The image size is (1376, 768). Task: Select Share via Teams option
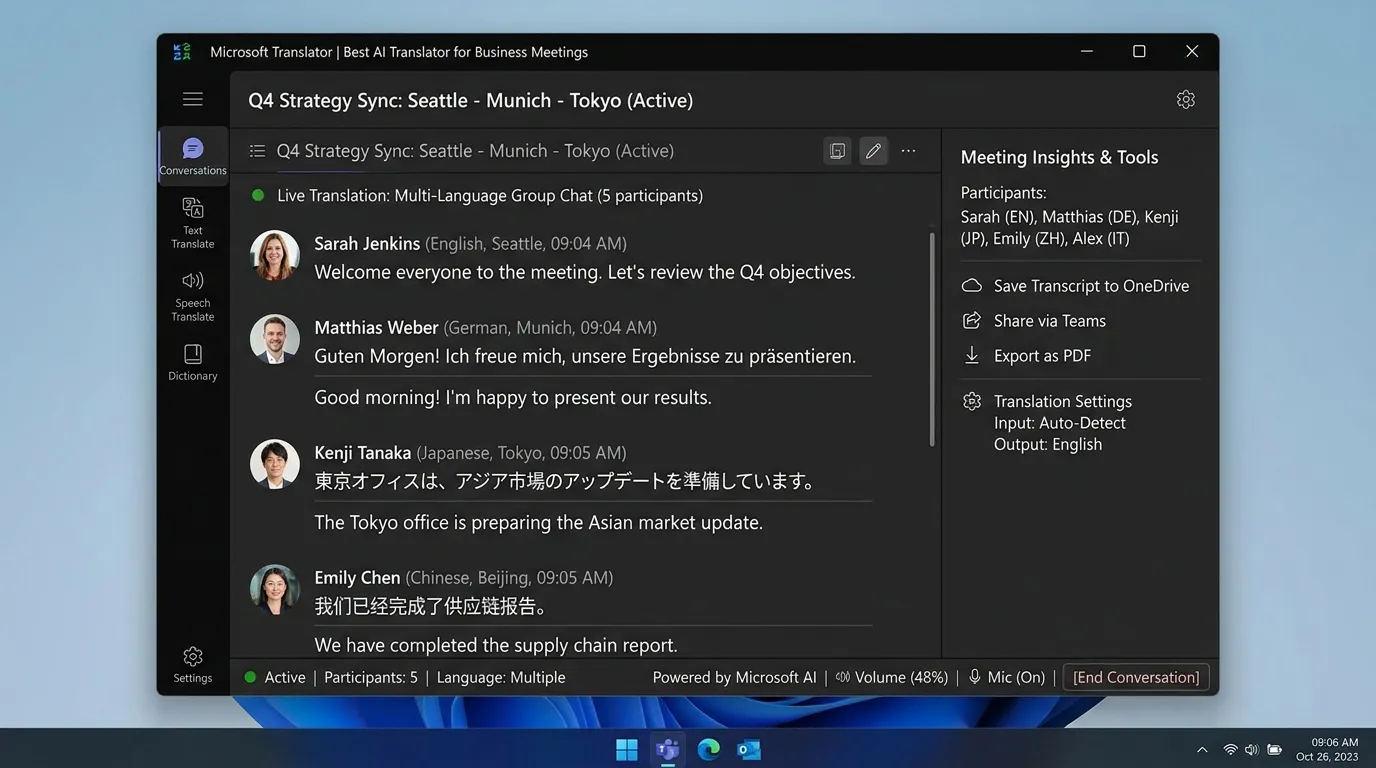pos(1050,321)
